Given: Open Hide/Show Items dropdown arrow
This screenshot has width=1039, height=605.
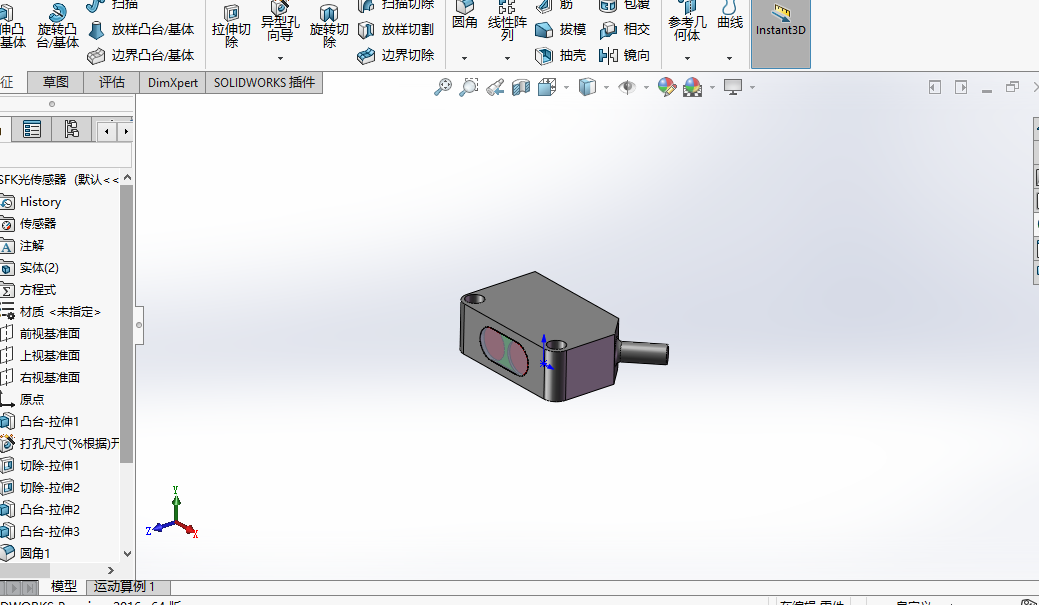Looking at the screenshot, I should click(646, 87).
